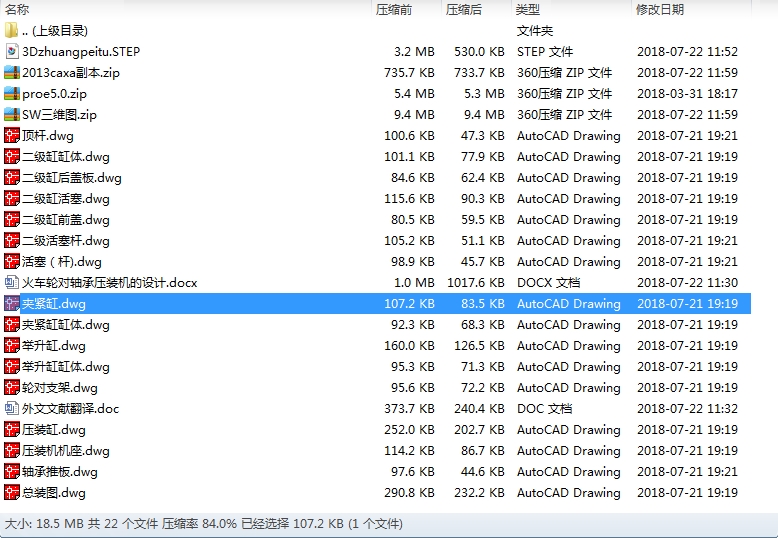Click the 火车轮对轴承压装机的设计.docx document icon
Image resolution: width=778 pixels, height=538 pixels.
point(11,282)
